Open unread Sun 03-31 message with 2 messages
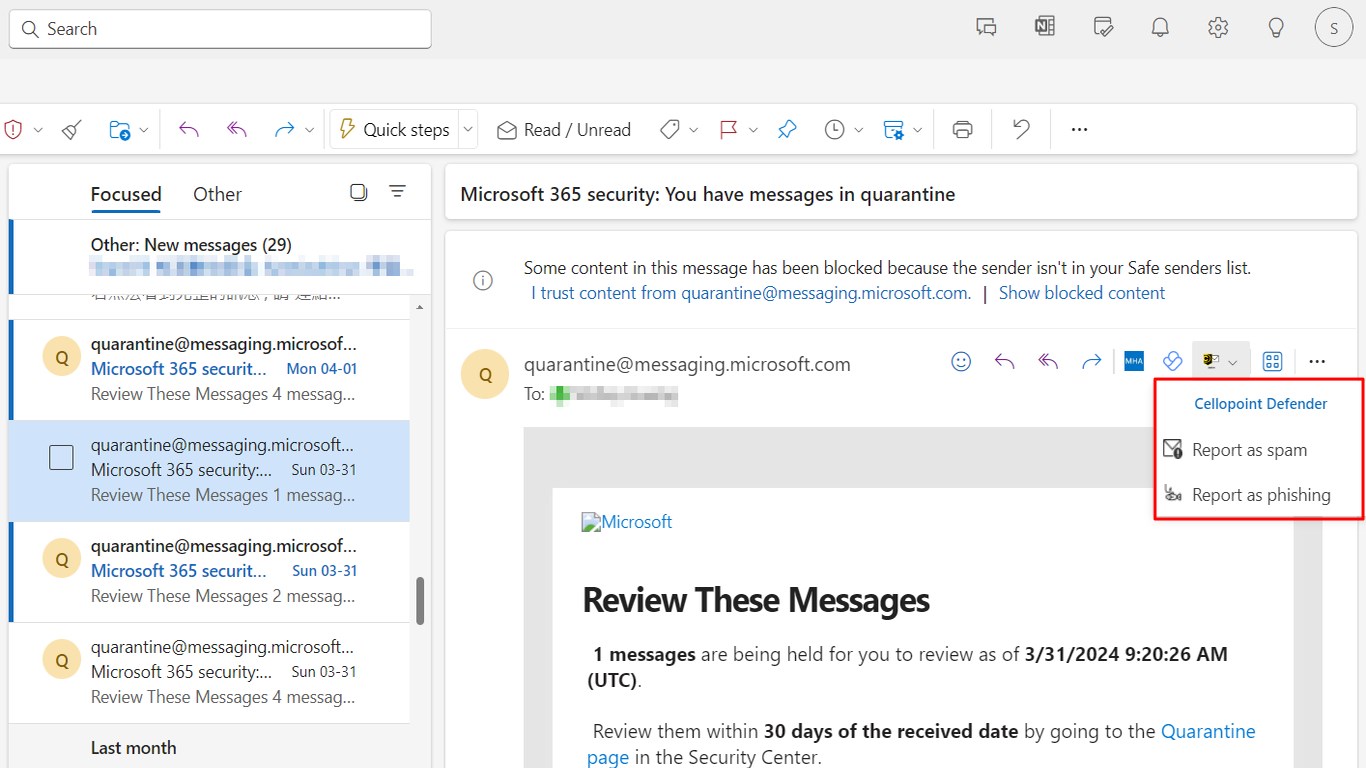This screenshot has width=1366, height=768. click(209, 571)
